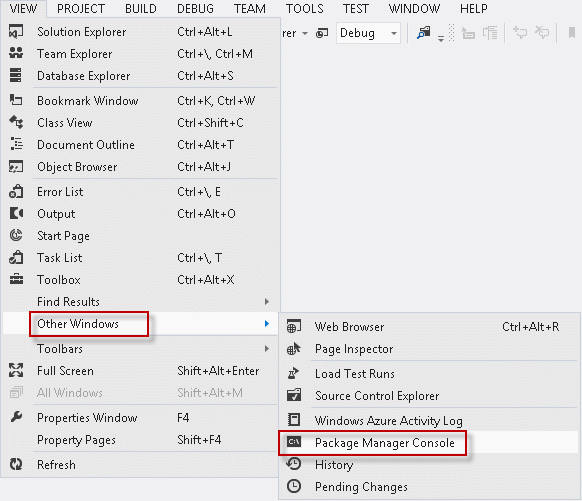Open the BUILD menu
The height and width of the screenshot is (501, 582).
point(141,8)
